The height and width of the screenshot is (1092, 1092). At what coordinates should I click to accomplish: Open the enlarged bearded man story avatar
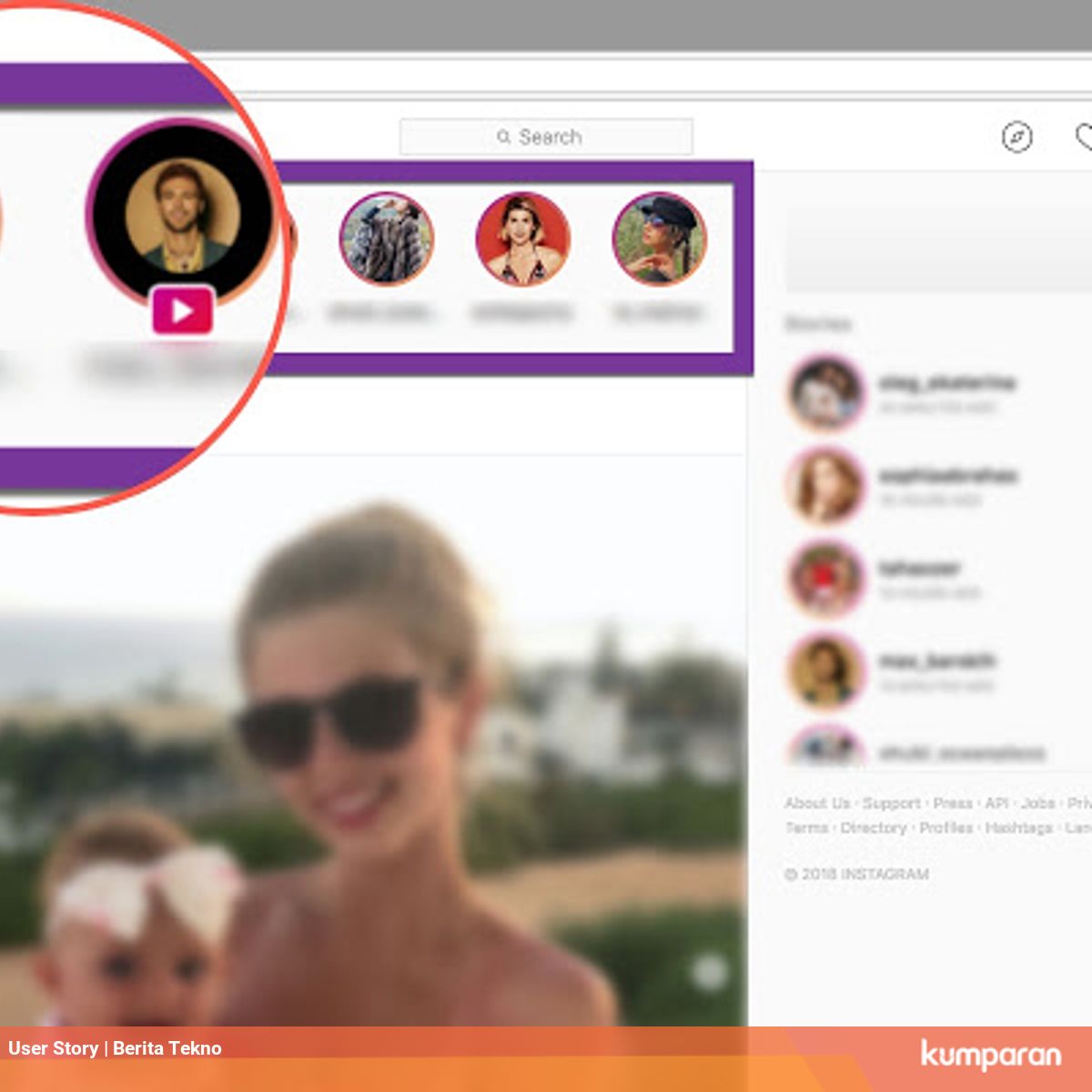click(x=182, y=214)
